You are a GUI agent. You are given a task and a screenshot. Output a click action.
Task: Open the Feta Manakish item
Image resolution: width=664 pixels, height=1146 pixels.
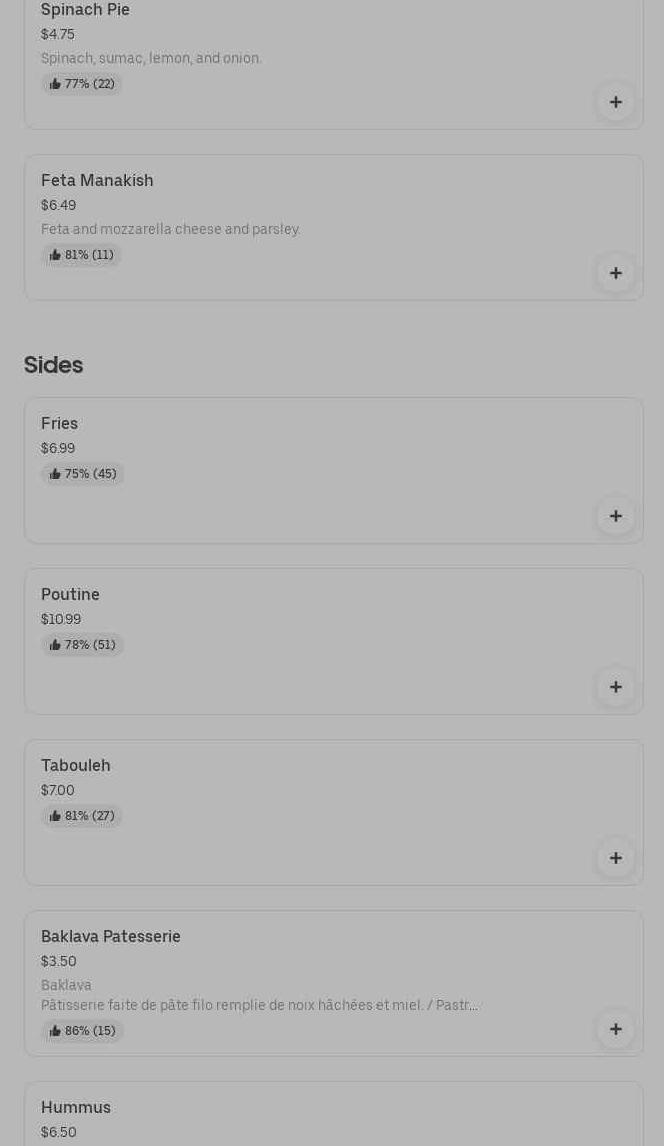pos(97,181)
